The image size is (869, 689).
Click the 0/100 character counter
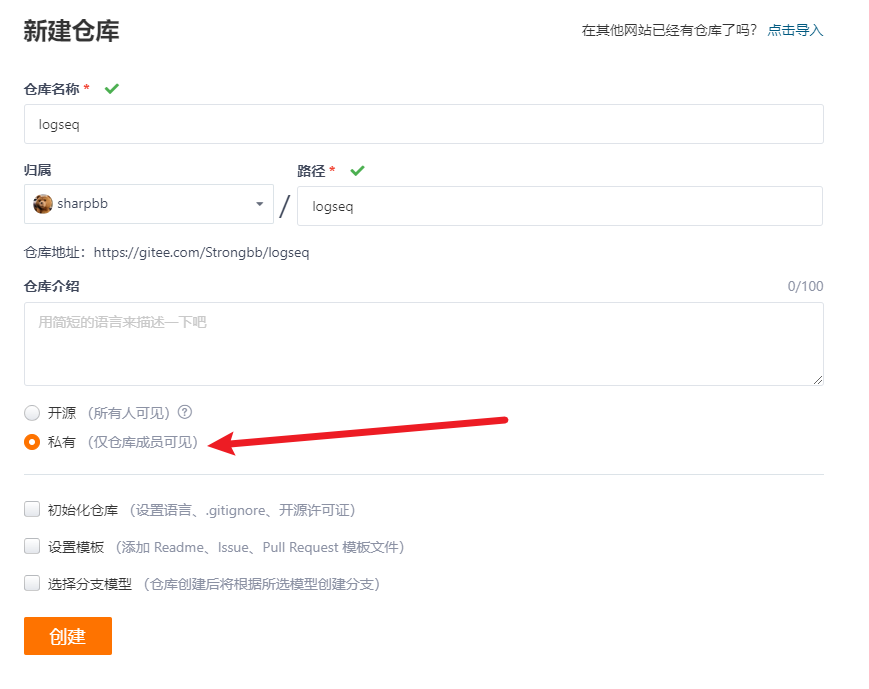tap(805, 287)
